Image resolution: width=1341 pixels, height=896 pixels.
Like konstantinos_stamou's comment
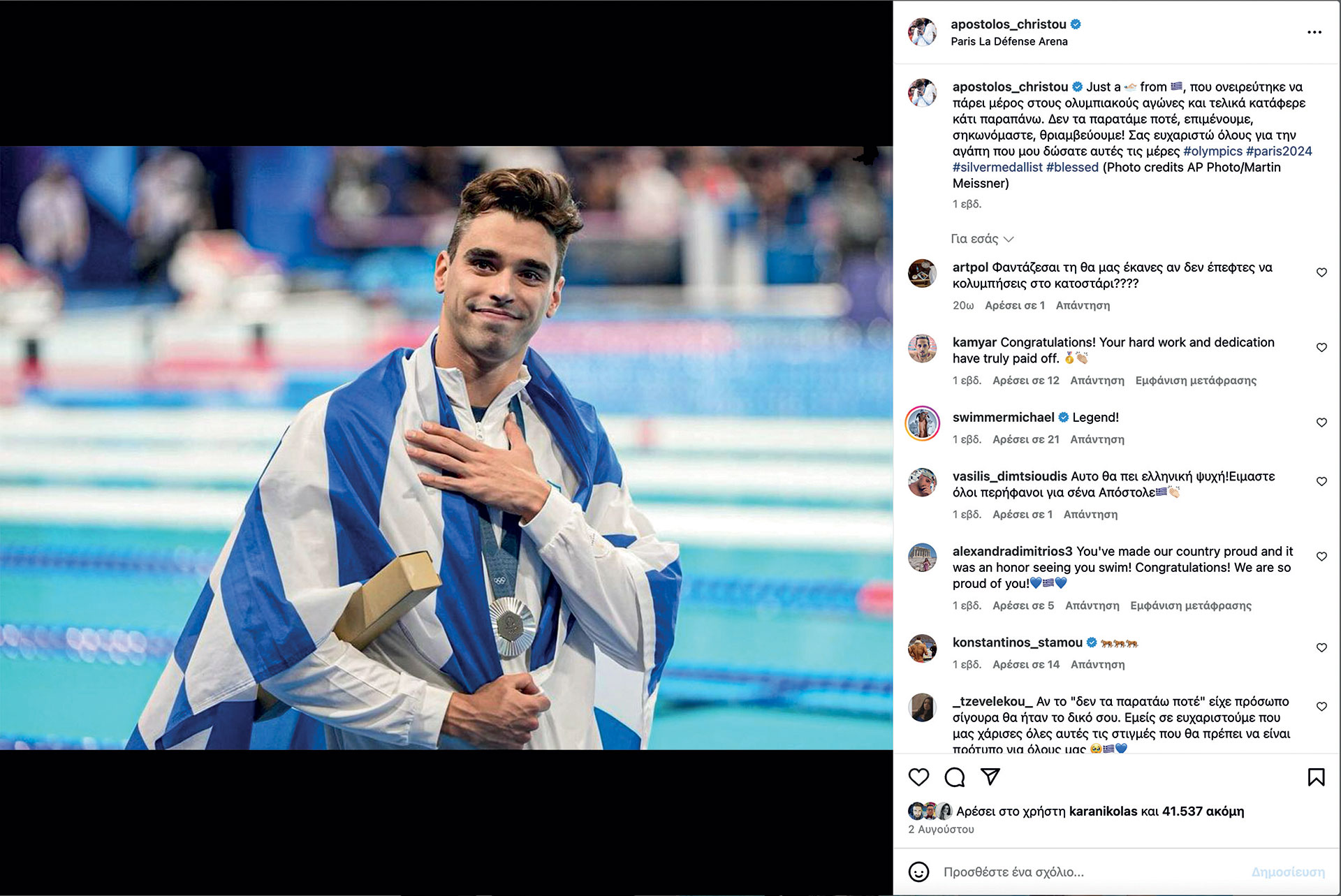1321,647
